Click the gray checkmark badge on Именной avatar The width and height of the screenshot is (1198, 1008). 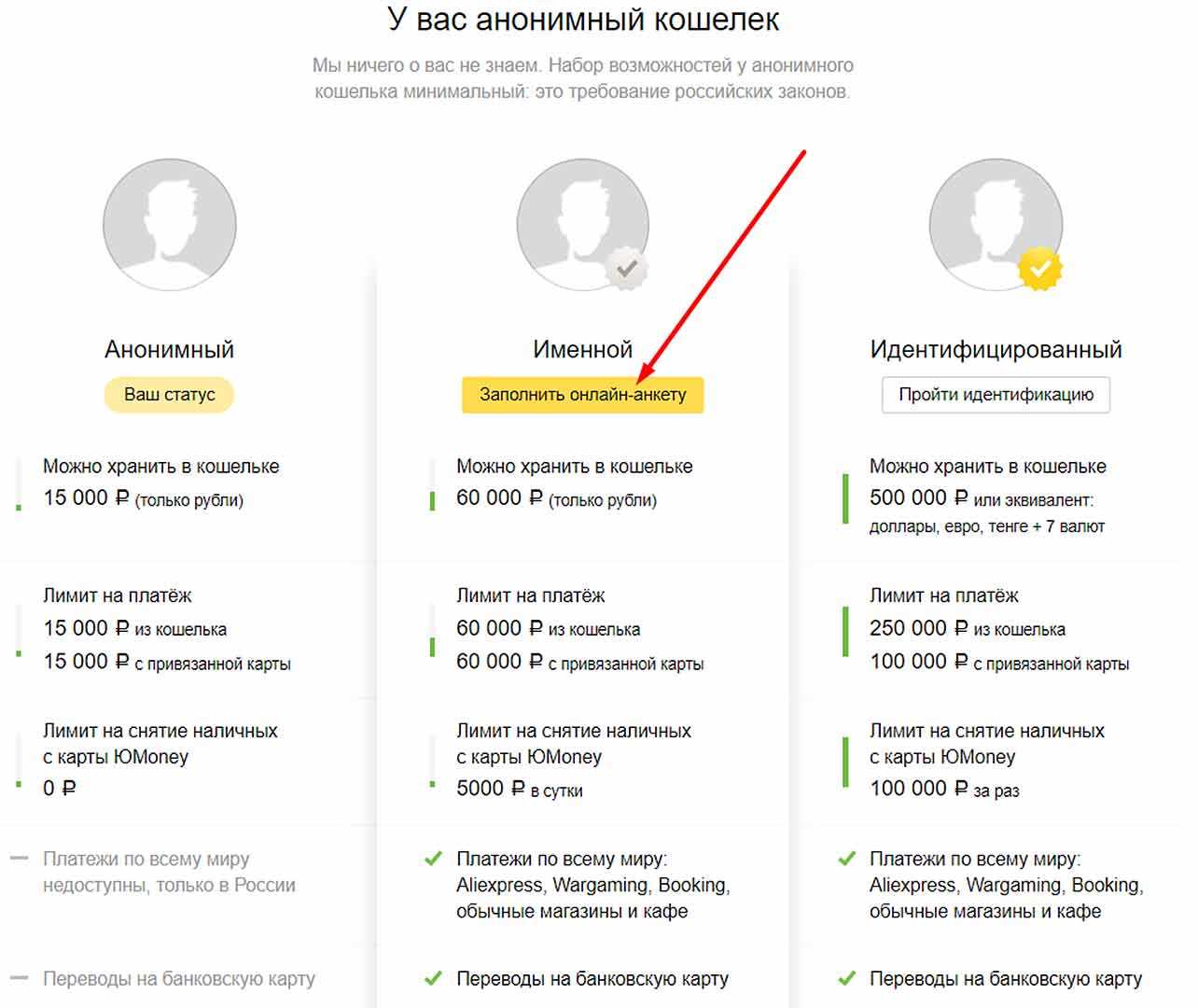pyautogui.click(x=627, y=270)
